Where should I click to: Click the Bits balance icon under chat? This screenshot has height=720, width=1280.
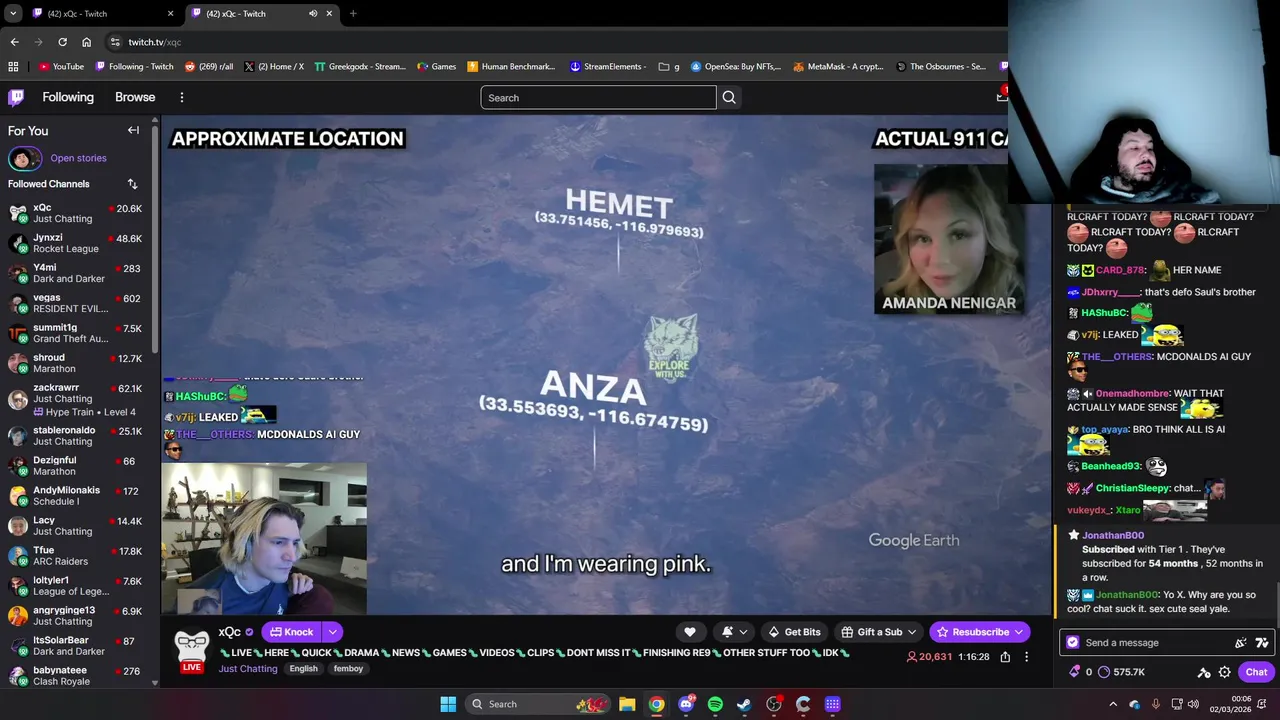coord(1074,672)
